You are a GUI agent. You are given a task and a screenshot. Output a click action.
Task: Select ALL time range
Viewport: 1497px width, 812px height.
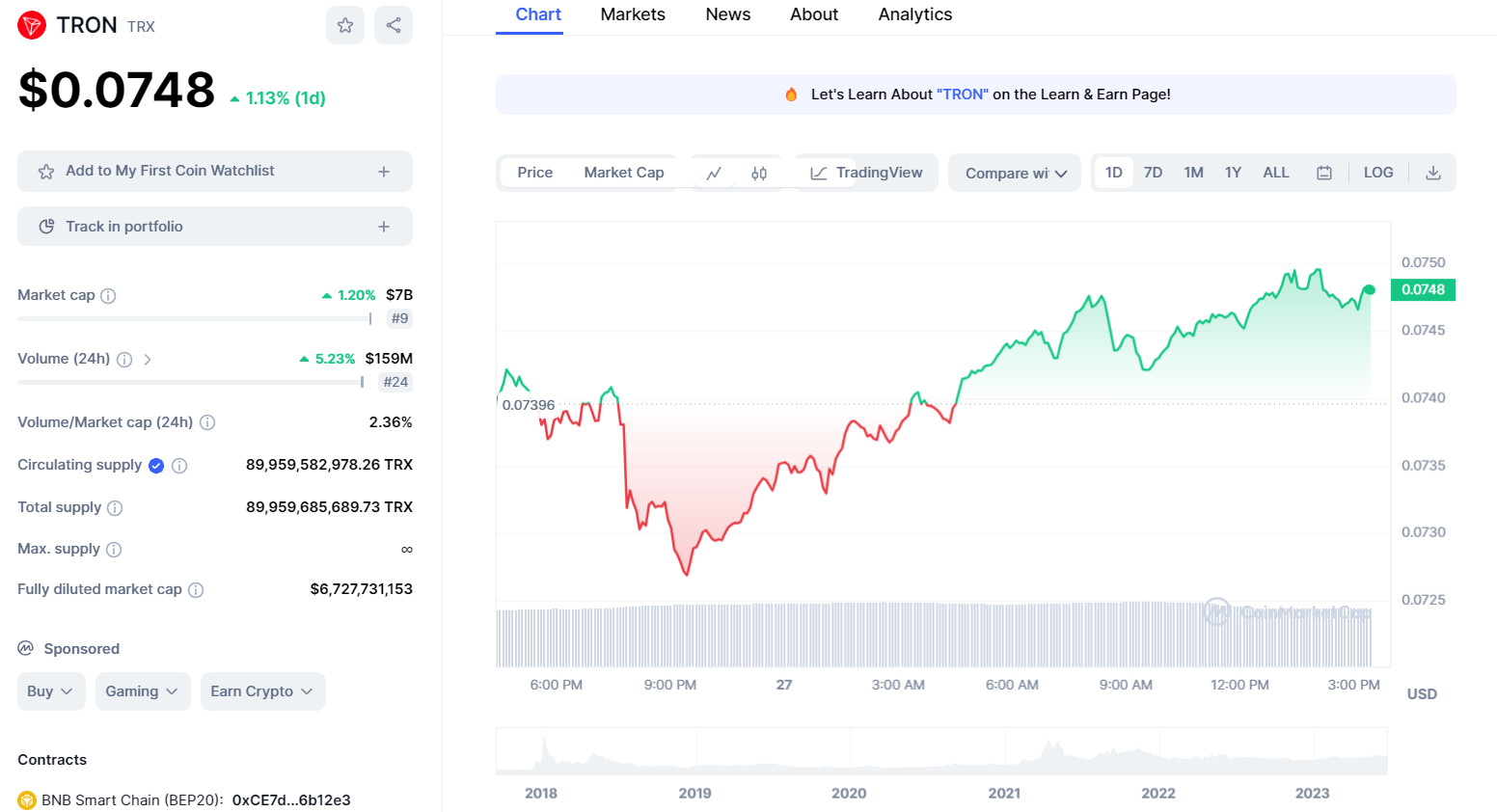point(1276,173)
